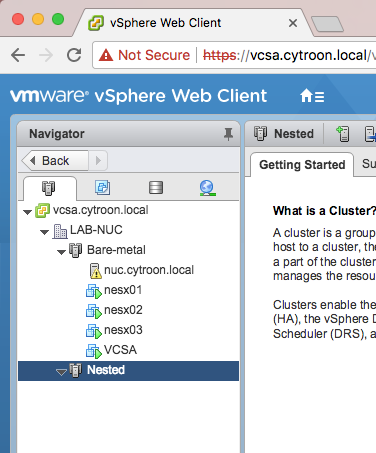Select virtual machine nesx01

click(123, 290)
